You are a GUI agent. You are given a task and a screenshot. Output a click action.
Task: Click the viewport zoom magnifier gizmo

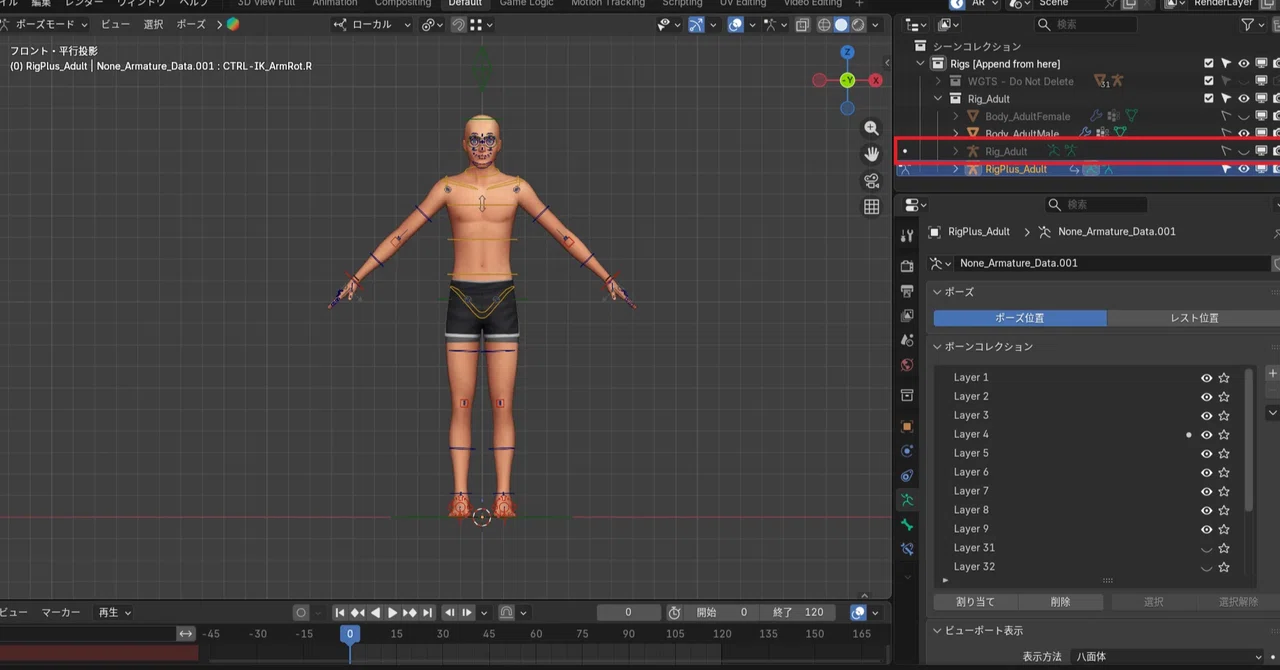[x=872, y=128]
